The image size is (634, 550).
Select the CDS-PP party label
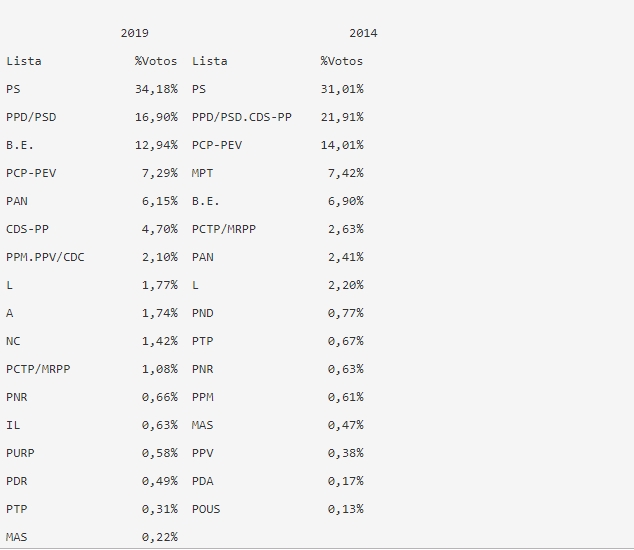coord(27,229)
